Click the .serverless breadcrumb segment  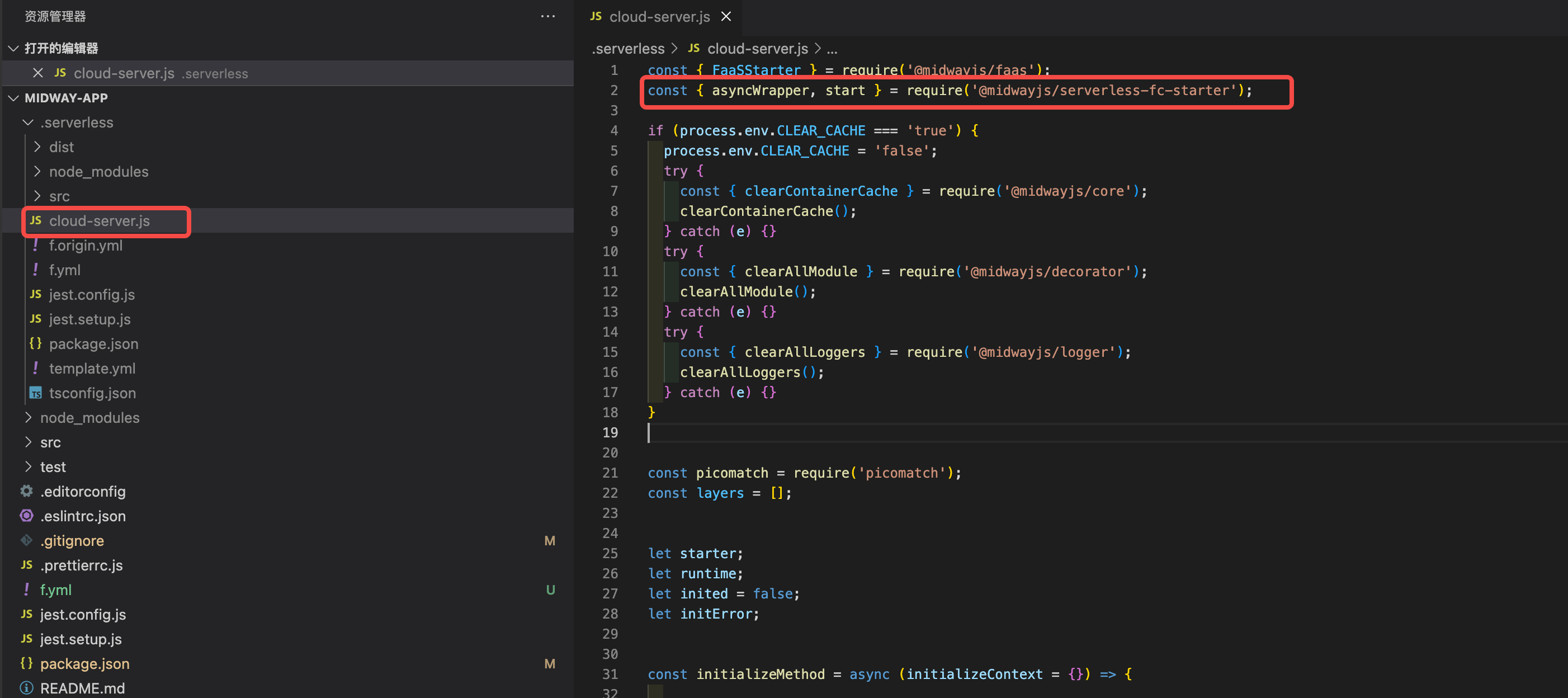coord(627,48)
